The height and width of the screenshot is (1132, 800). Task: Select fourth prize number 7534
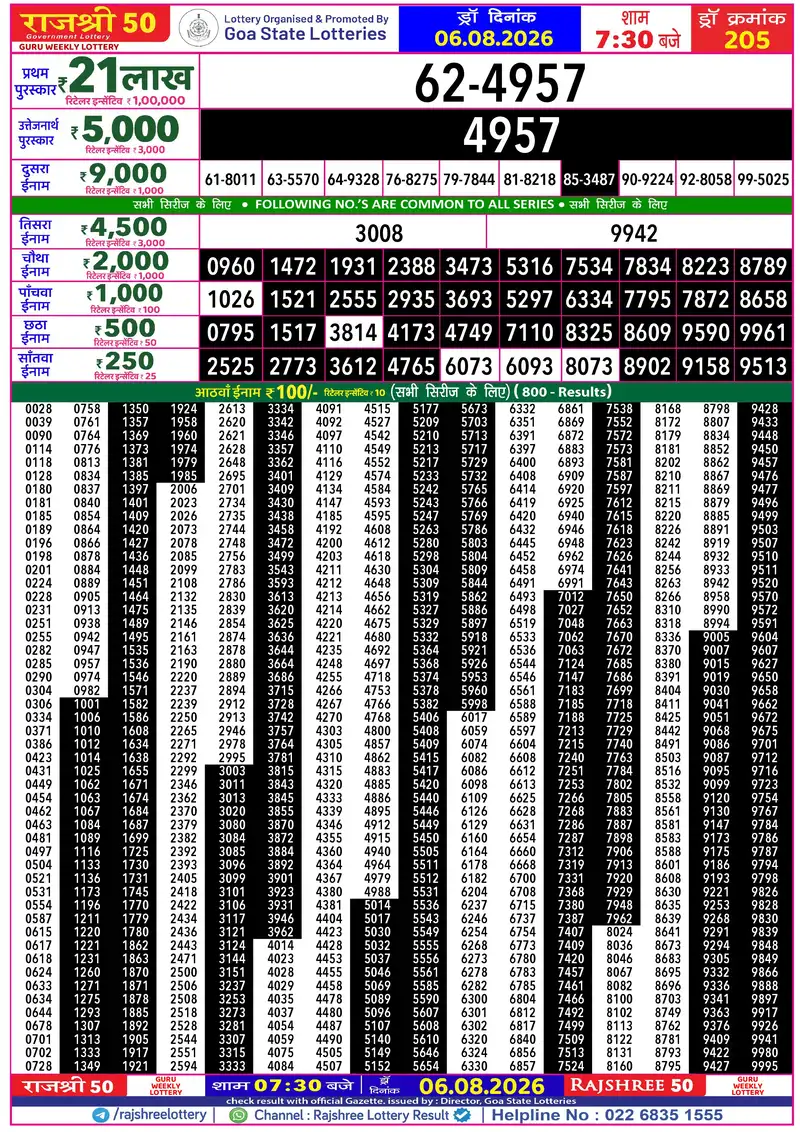[x=589, y=266]
